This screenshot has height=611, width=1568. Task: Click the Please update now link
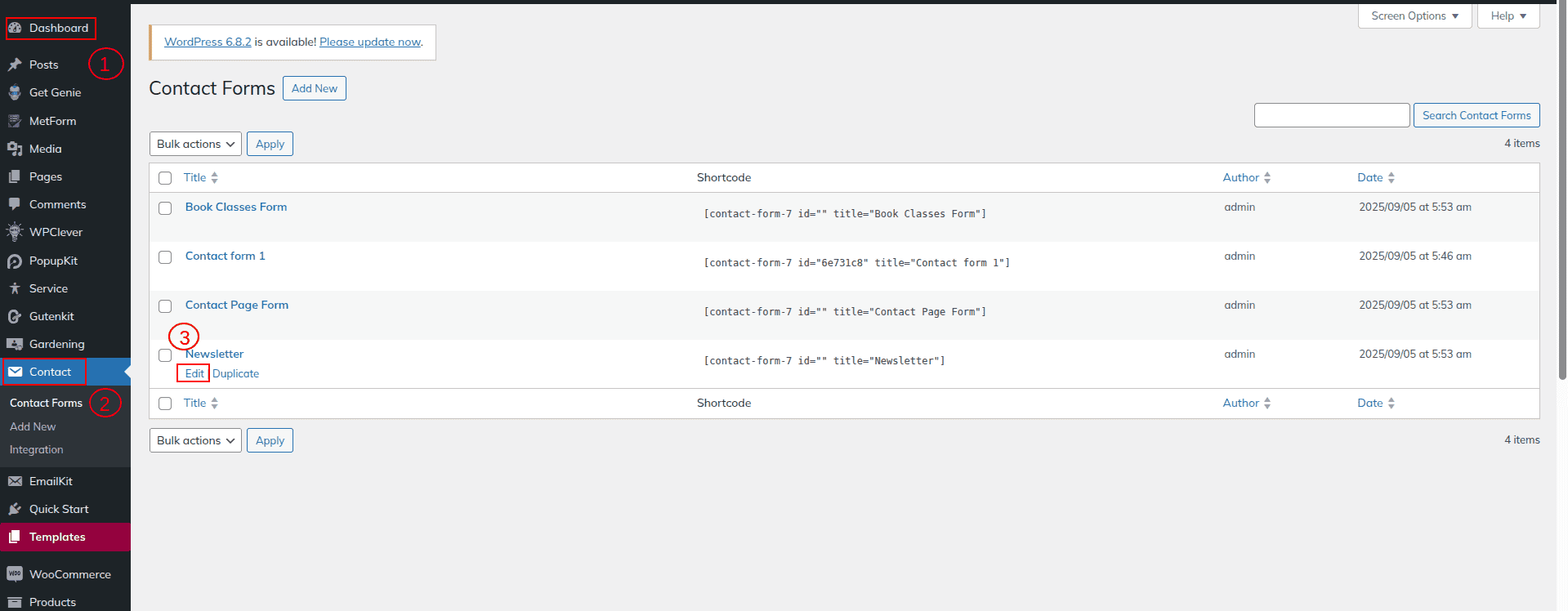pos(370,42)
